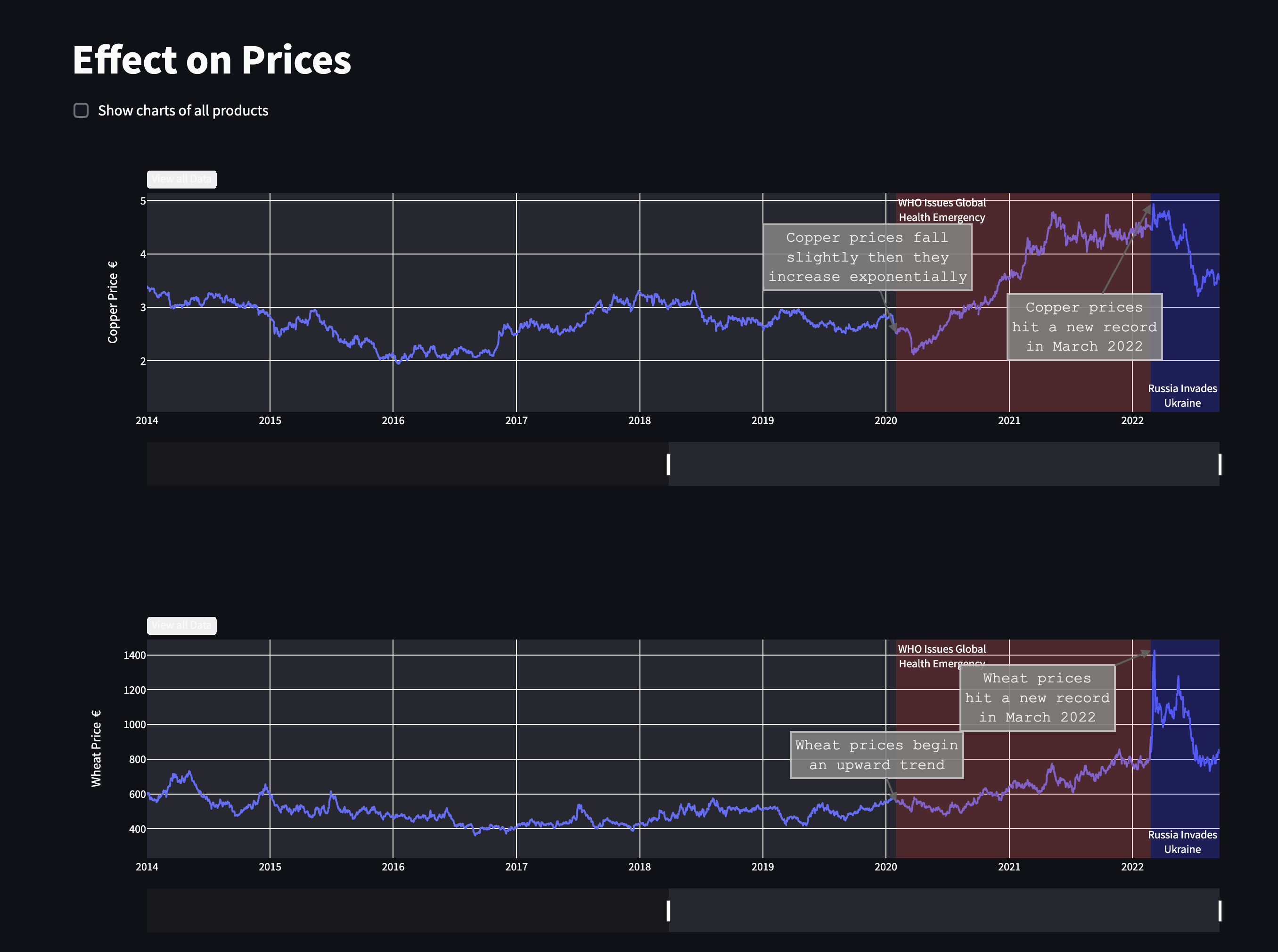Click View all Data above the wheat chart

tap(181, 625)
